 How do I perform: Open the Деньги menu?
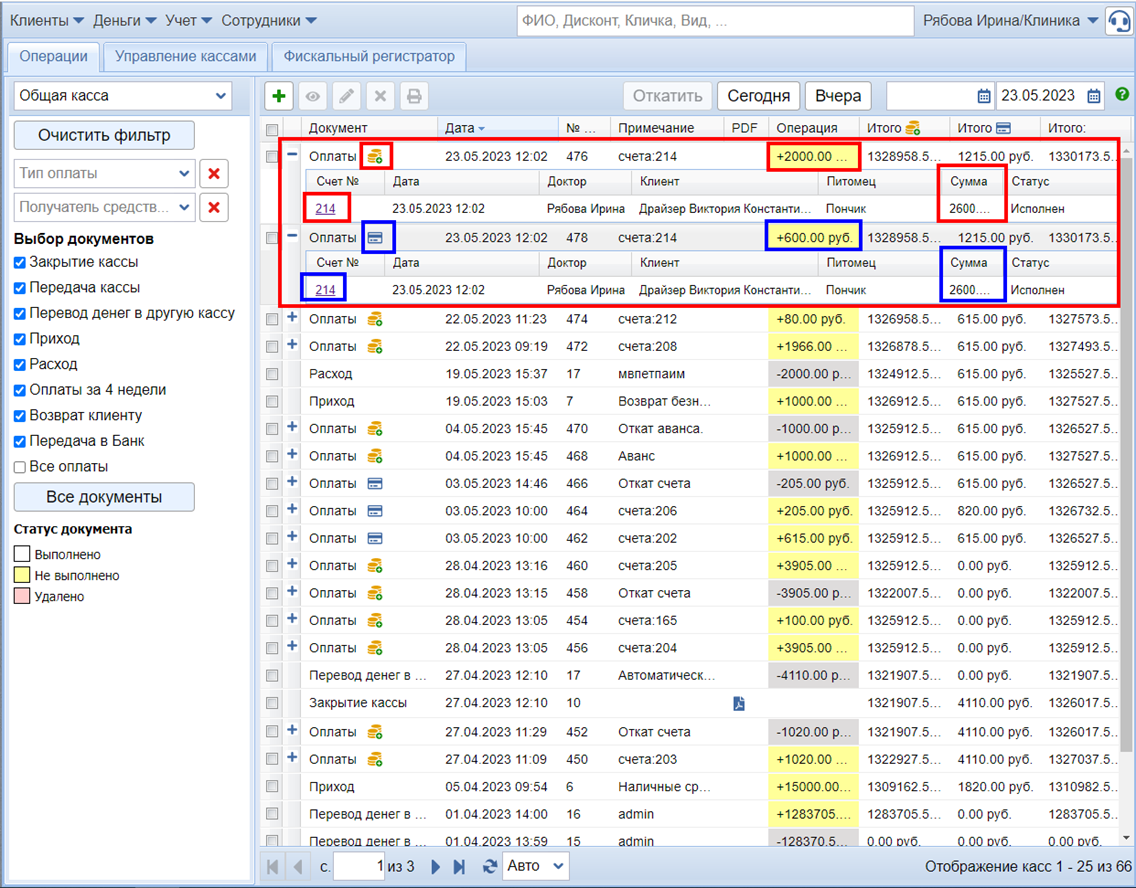pos(124,21)
